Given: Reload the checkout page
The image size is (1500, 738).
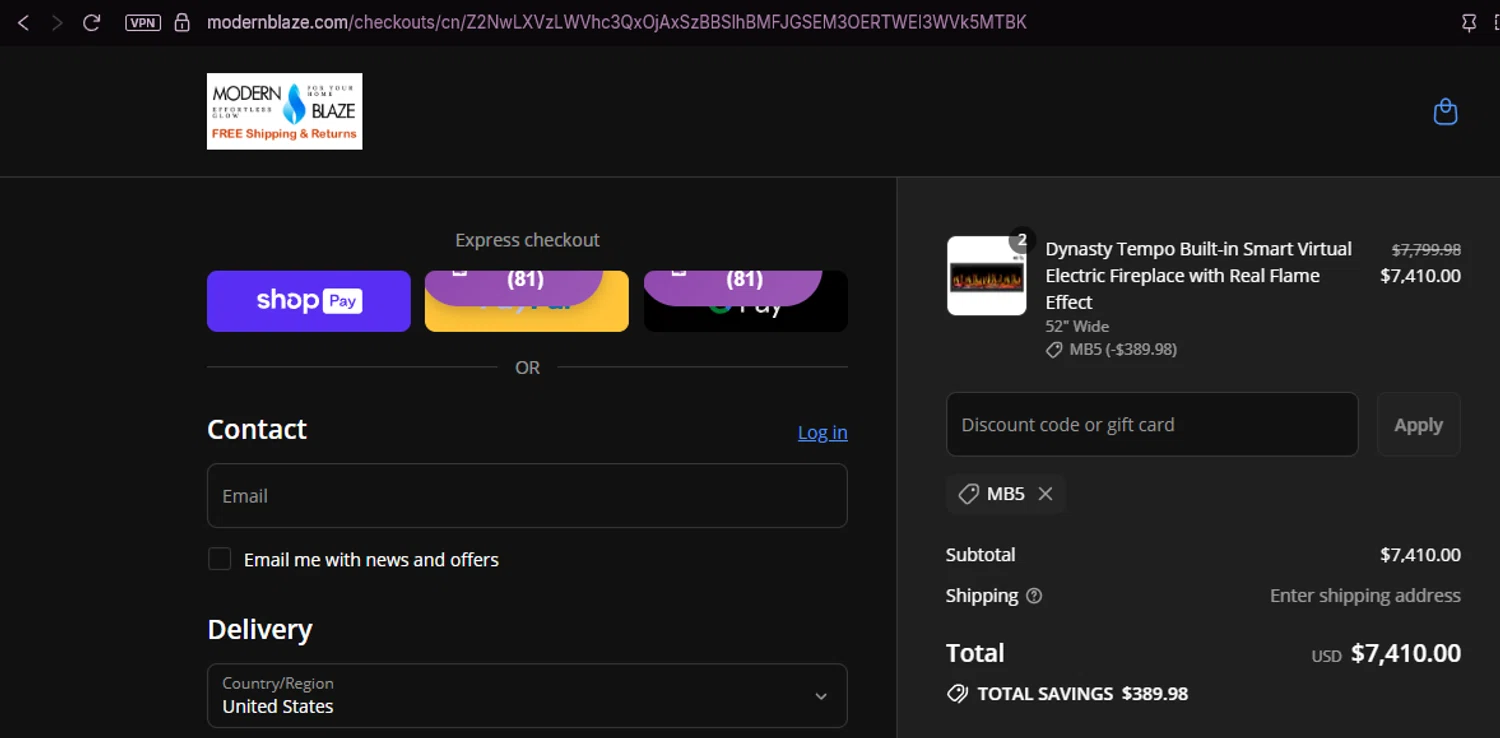Looking at the screenshot, I should [91, 22].
